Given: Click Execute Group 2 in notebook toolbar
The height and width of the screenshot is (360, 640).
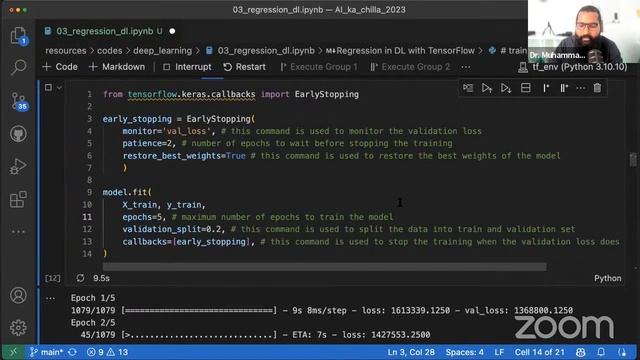Looking at the screenshot, I should coord(410,67).
